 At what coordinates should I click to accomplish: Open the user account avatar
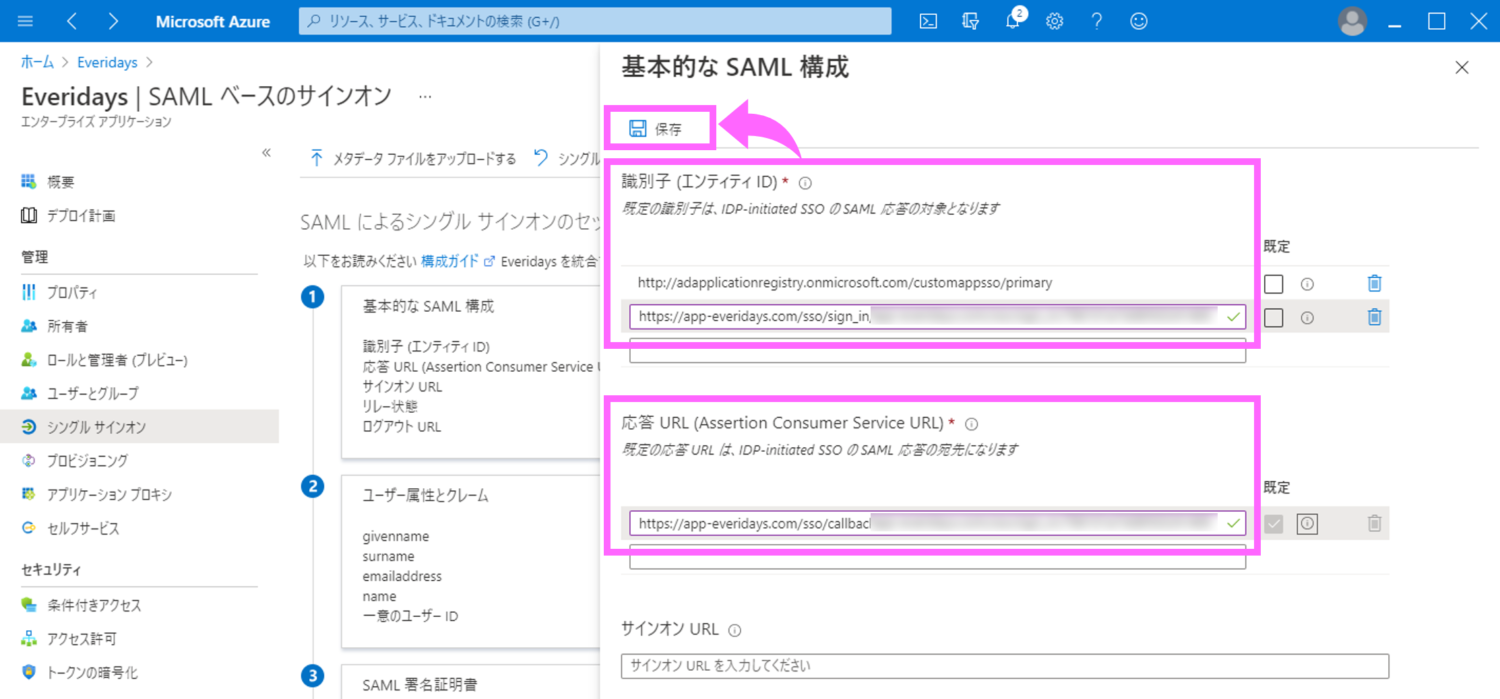(1352, 21)
